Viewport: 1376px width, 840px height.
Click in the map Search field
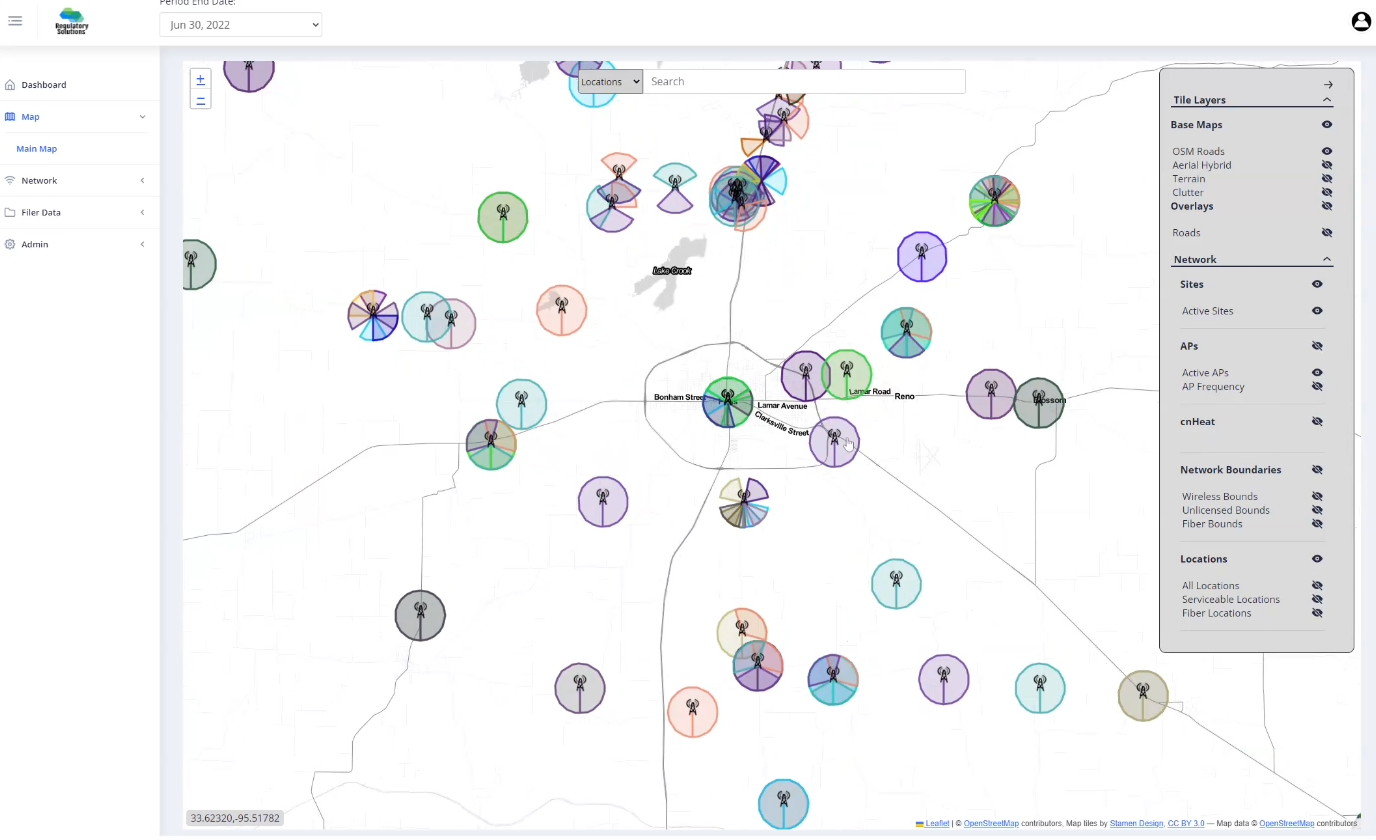pyautogui.click(x=804, y=82)
